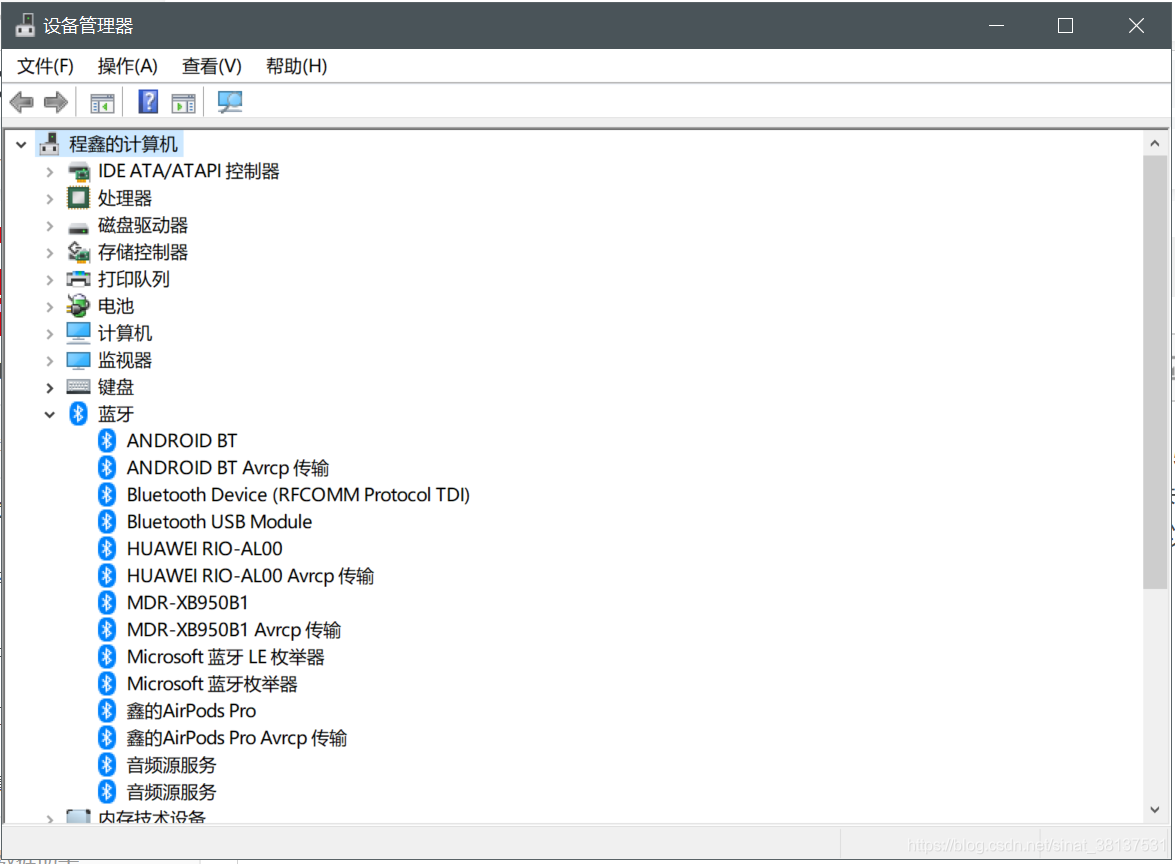The height and width of the screenshot is (864, 1175).
Task: Click the Forward arrow toolbar icon
Action: click(56, 102)
